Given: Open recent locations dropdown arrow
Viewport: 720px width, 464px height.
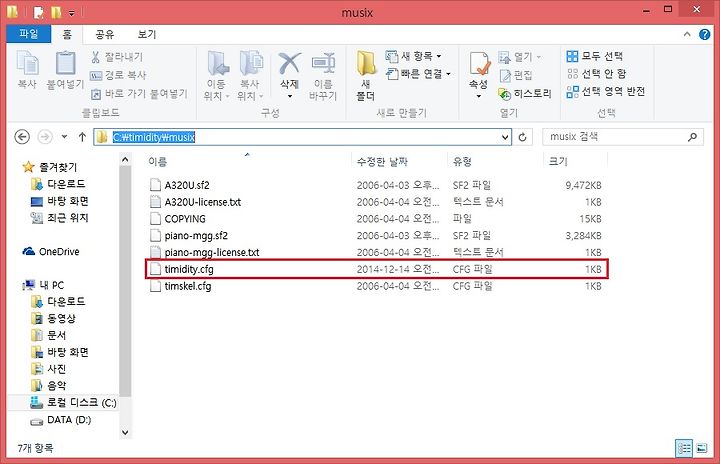Looking at the screenshot, I should tap(64, 137).
